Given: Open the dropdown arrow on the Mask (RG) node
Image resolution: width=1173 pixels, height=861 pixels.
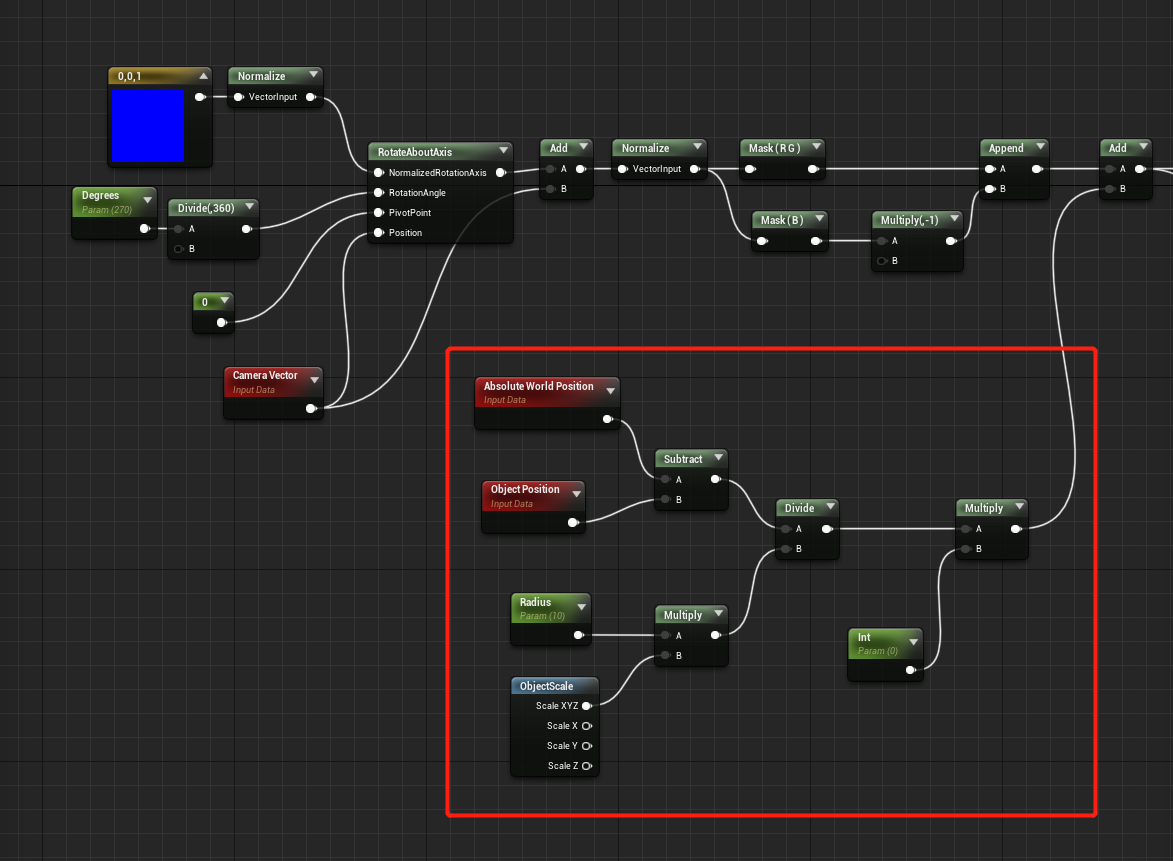Looking at the screenshot, I should 816,147.
